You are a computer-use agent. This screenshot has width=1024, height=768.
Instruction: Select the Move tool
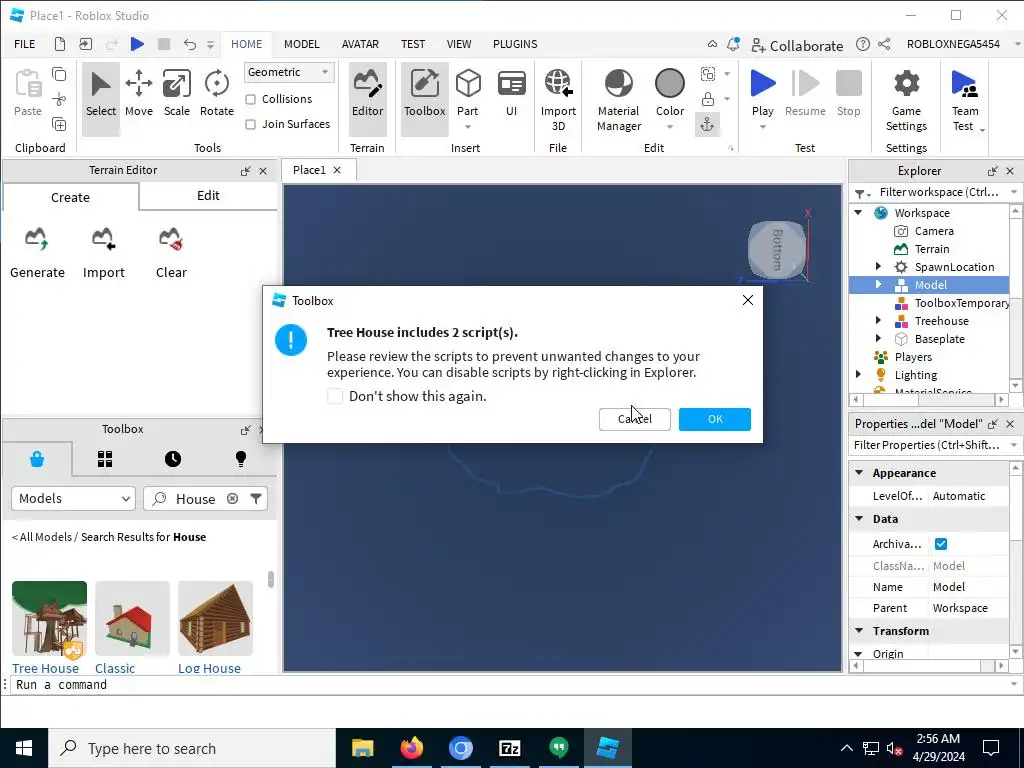pos(138,94)
